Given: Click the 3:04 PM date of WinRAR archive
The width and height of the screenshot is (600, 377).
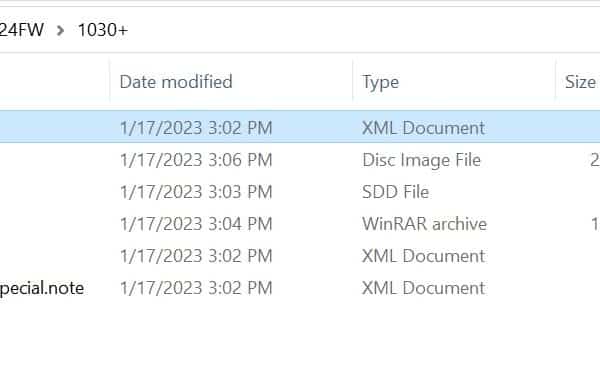Looking at the screenshot, I should (196, 224).
